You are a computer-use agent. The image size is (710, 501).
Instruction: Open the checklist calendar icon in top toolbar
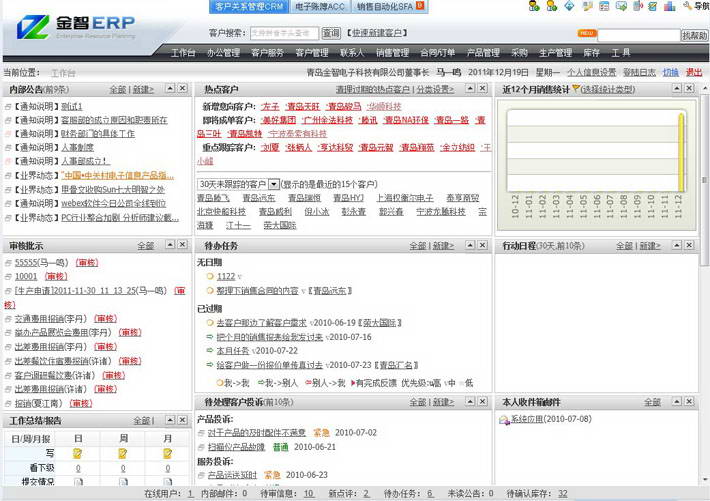(604, 6)
